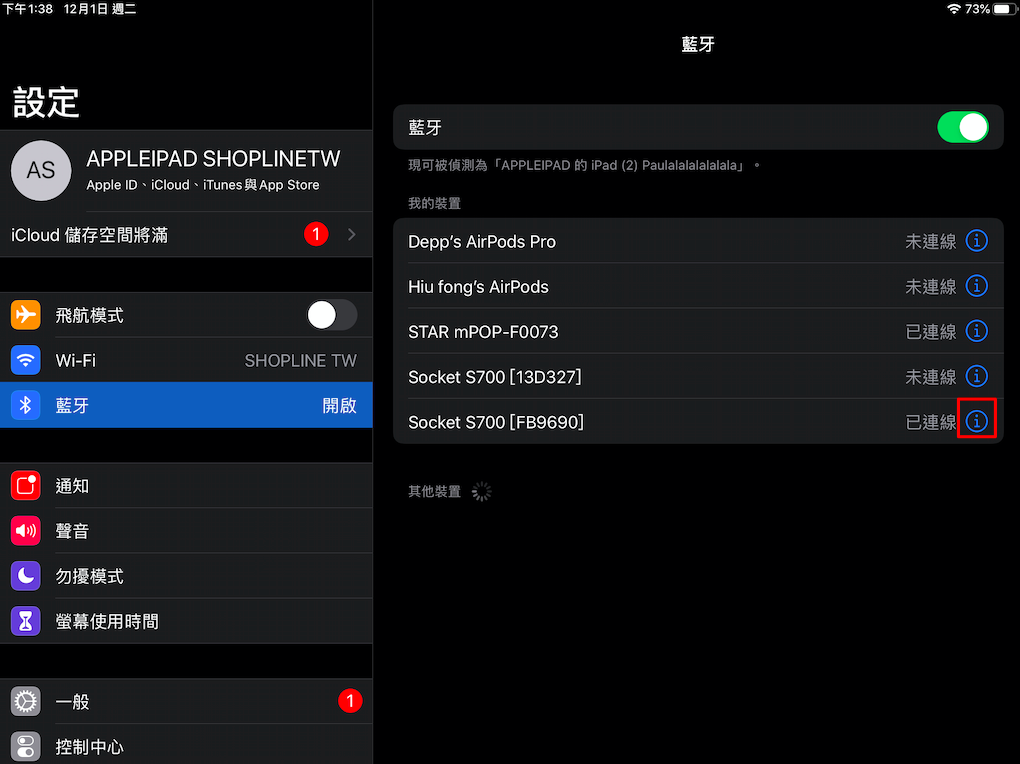Tap the battery icon in status bar
The height and width of the screenshot is (764, 1020).
[x=1004, y=9]
